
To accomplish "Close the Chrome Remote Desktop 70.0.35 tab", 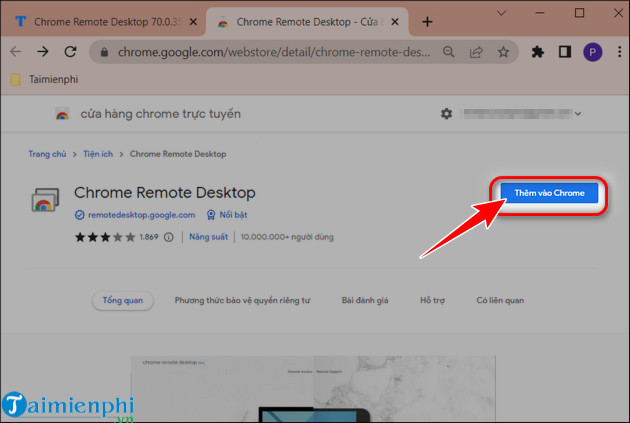I will click(x=193, y=22).
